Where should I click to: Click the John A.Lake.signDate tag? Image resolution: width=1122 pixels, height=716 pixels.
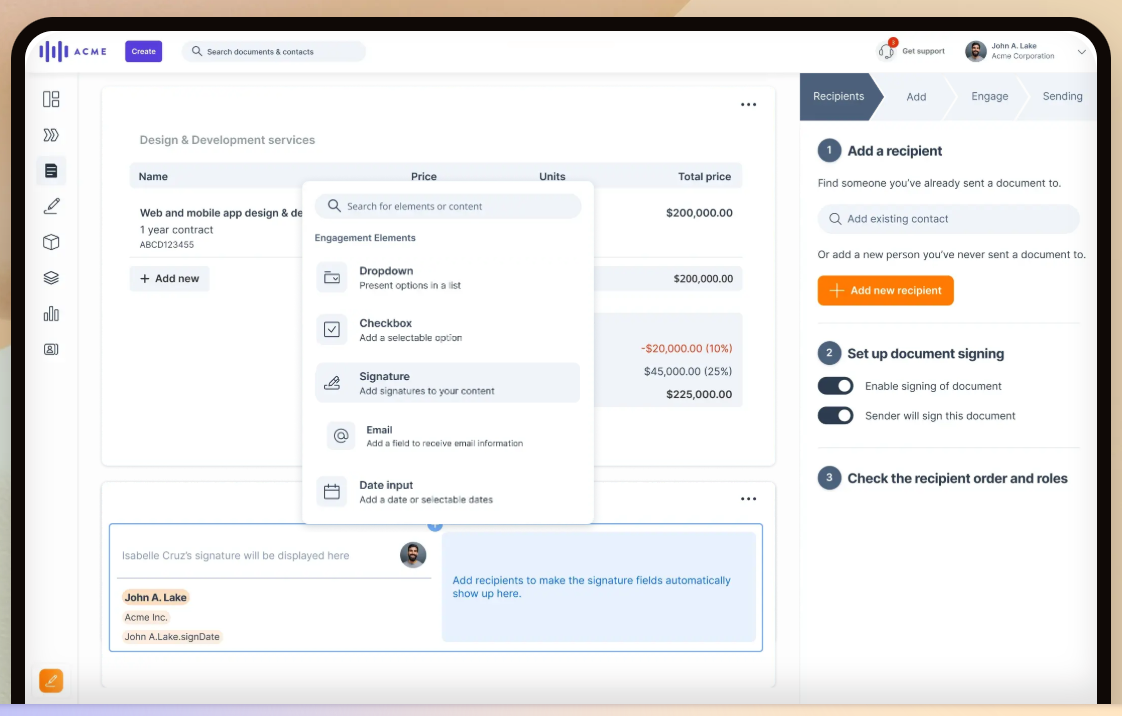(172, 637)
